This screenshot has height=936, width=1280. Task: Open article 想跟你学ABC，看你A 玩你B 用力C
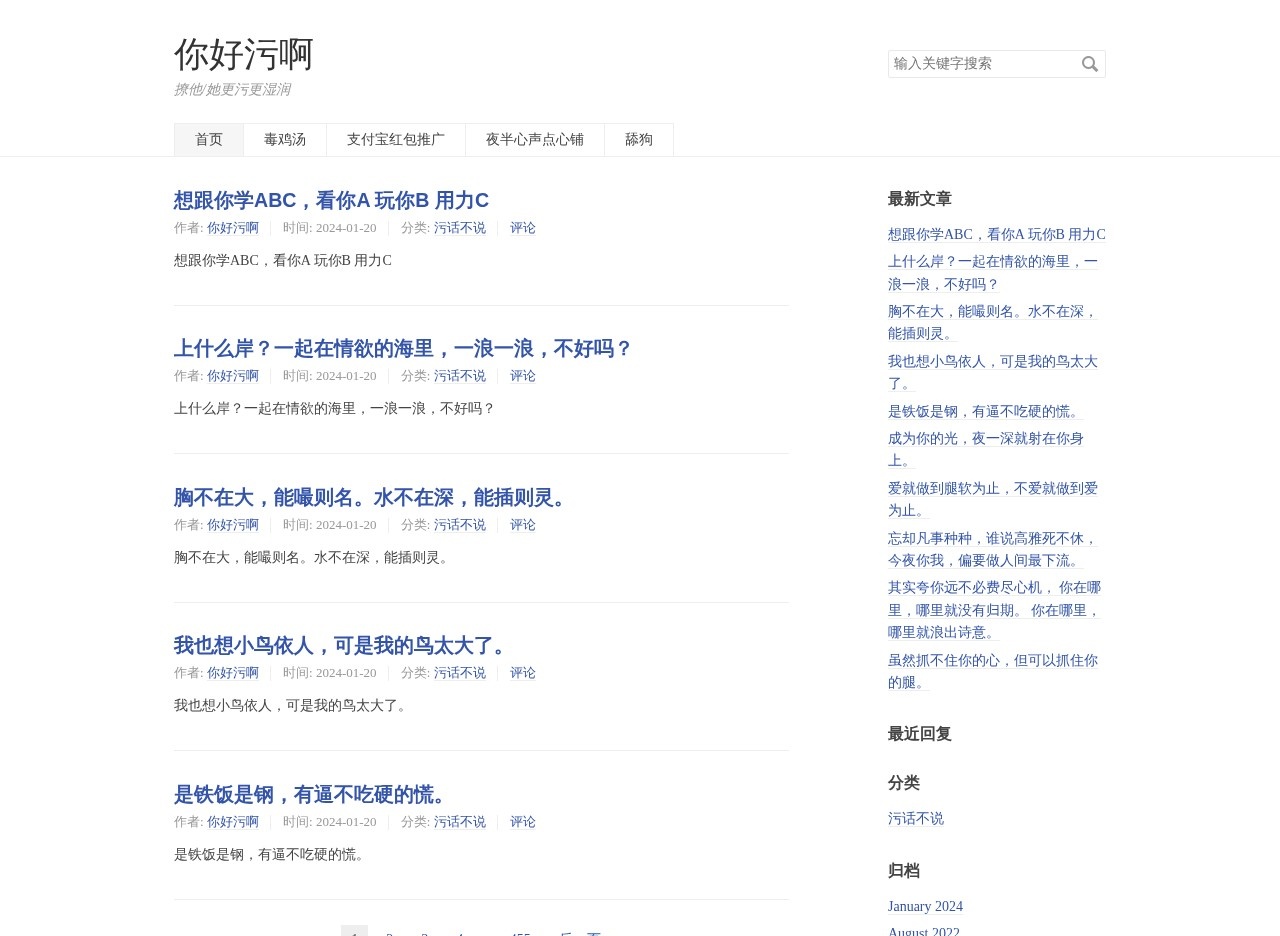coord(331,200)
